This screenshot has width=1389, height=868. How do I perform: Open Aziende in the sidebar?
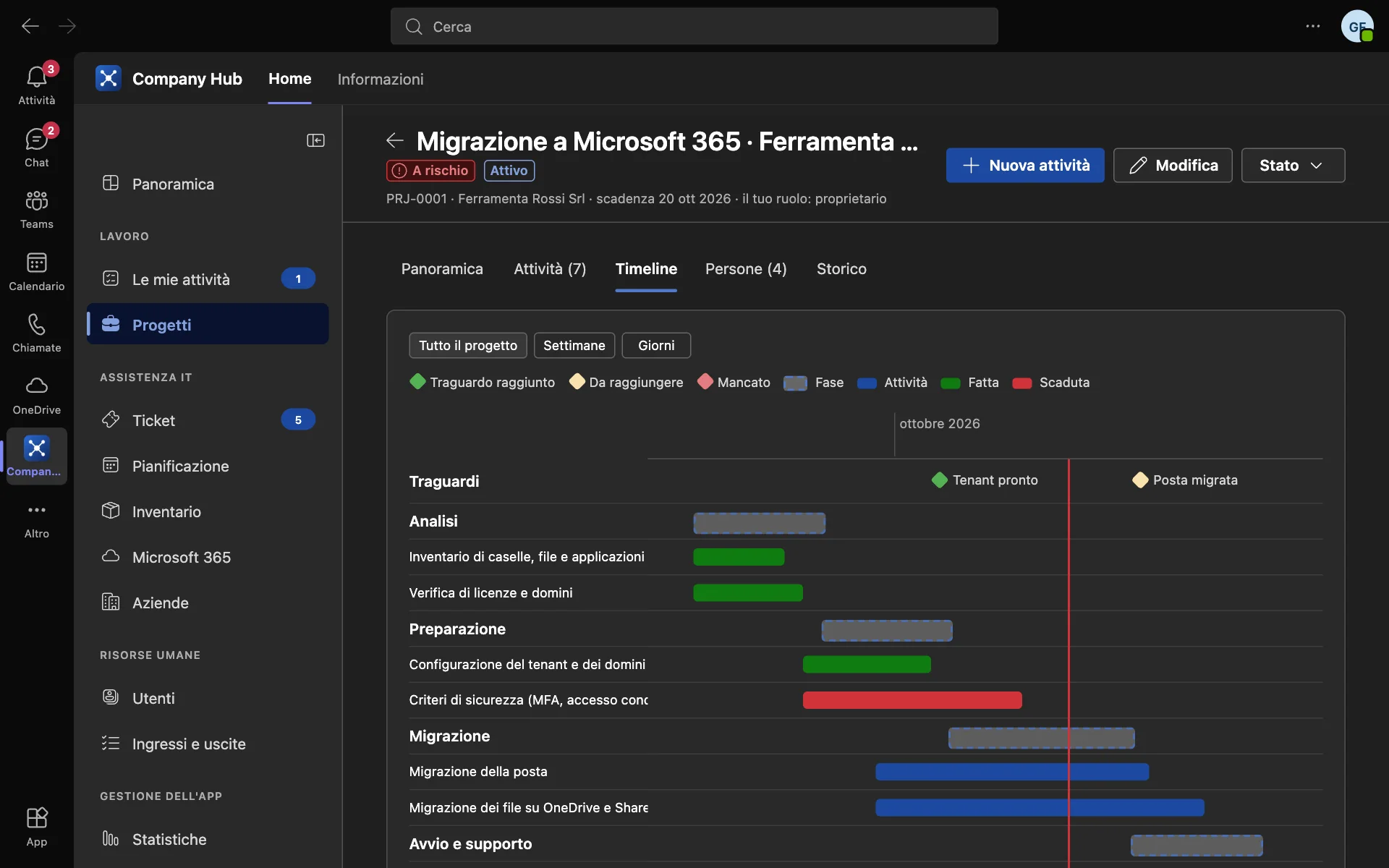pyautogui.click(x=208, y=603)
